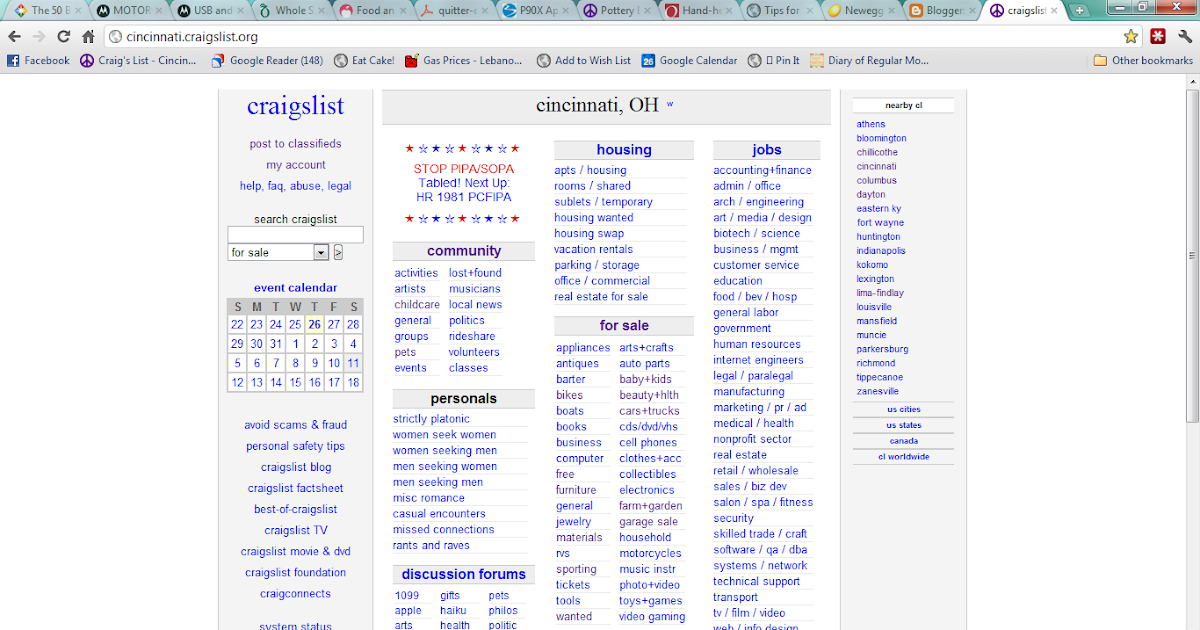Screen dimensions: 1200x630
Task: Switch to the Newegg tab
Action: click(x=862, y=10)
